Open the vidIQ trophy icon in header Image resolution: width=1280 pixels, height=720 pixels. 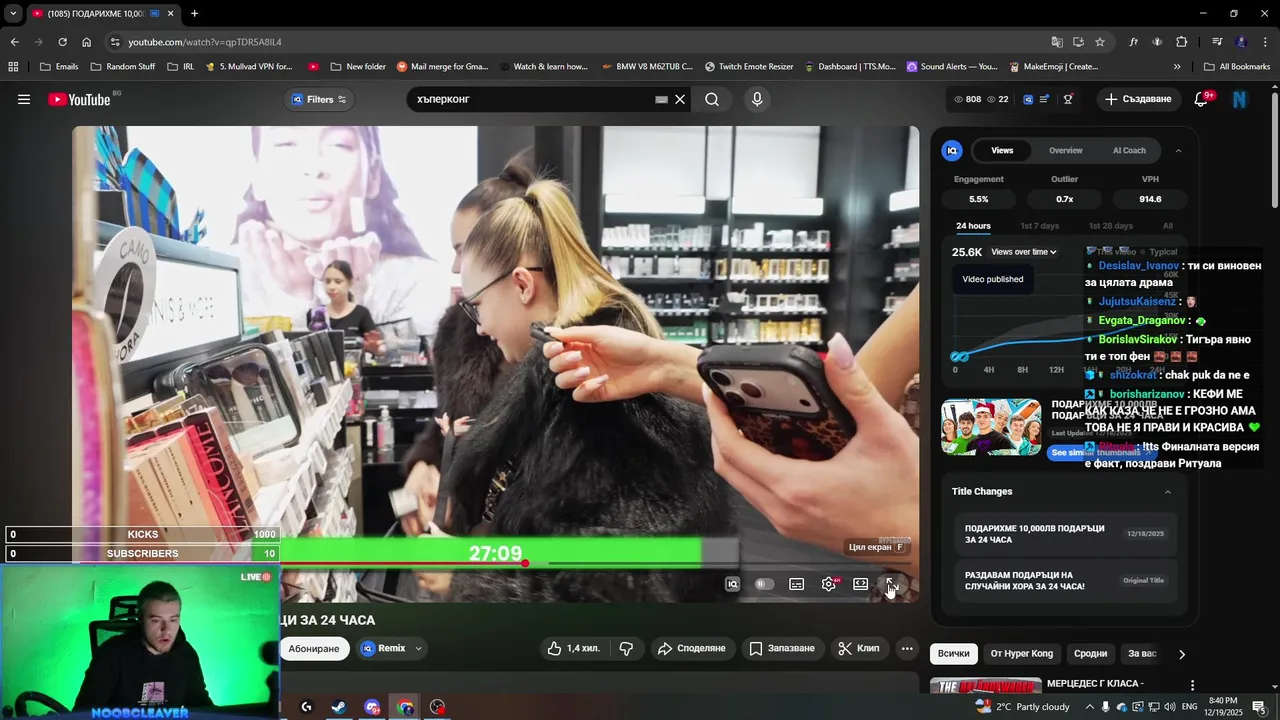1068,99
